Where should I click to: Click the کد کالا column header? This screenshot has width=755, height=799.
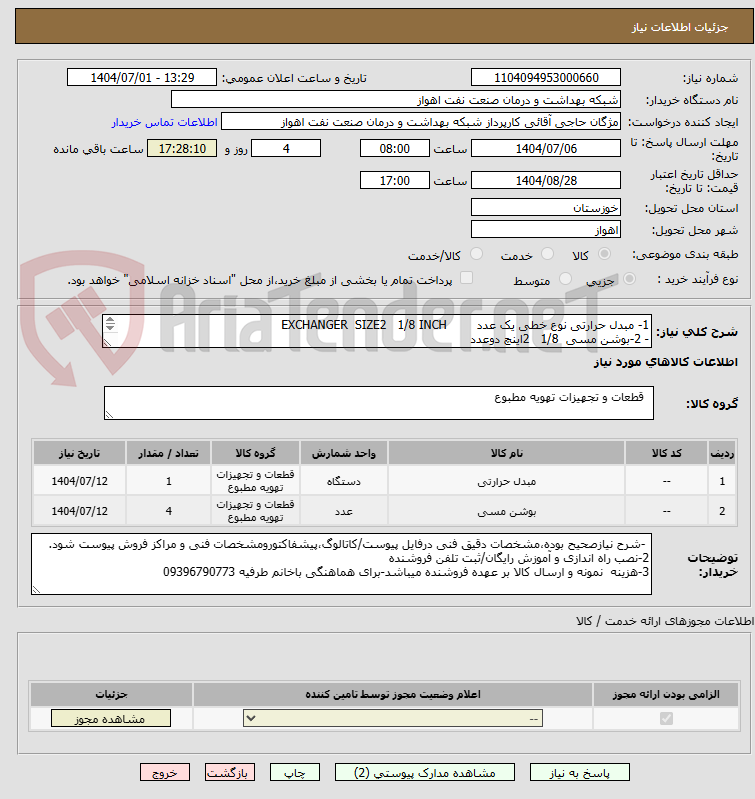coord(666,453)
